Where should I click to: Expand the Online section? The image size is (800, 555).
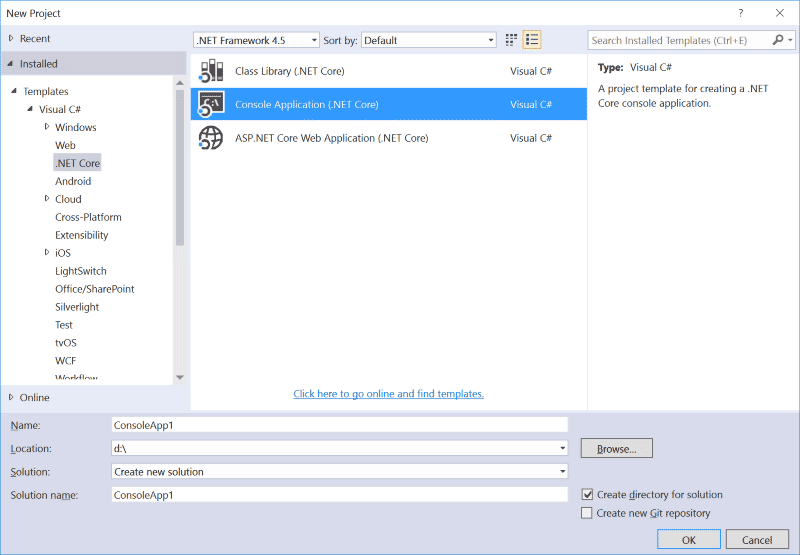pyautogui.click(x=11, y=397)
